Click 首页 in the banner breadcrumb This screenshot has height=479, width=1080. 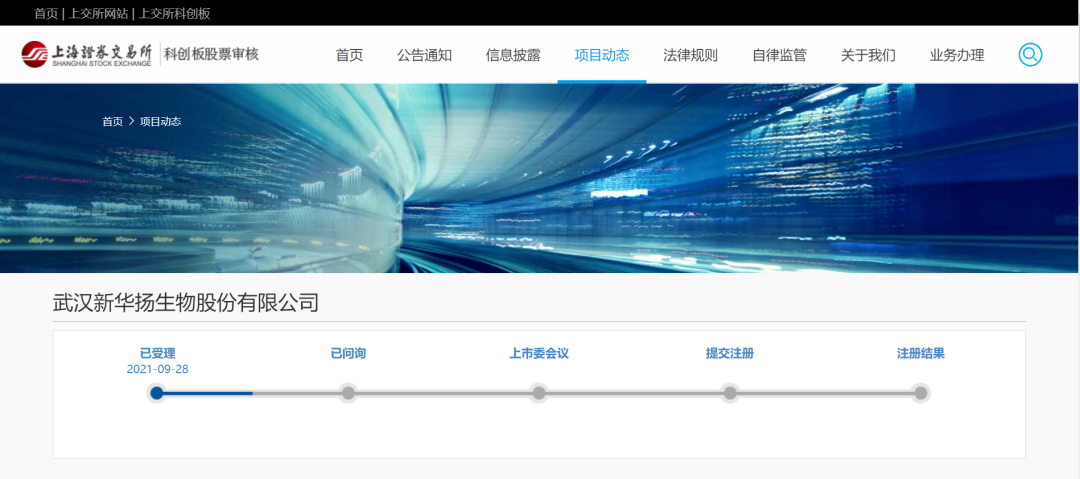[x=112, y=121]
